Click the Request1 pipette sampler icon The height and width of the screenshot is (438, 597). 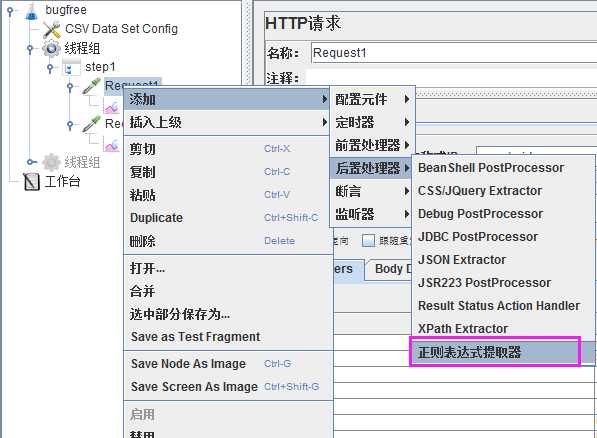pyautogui.click(x=91, y=86)
